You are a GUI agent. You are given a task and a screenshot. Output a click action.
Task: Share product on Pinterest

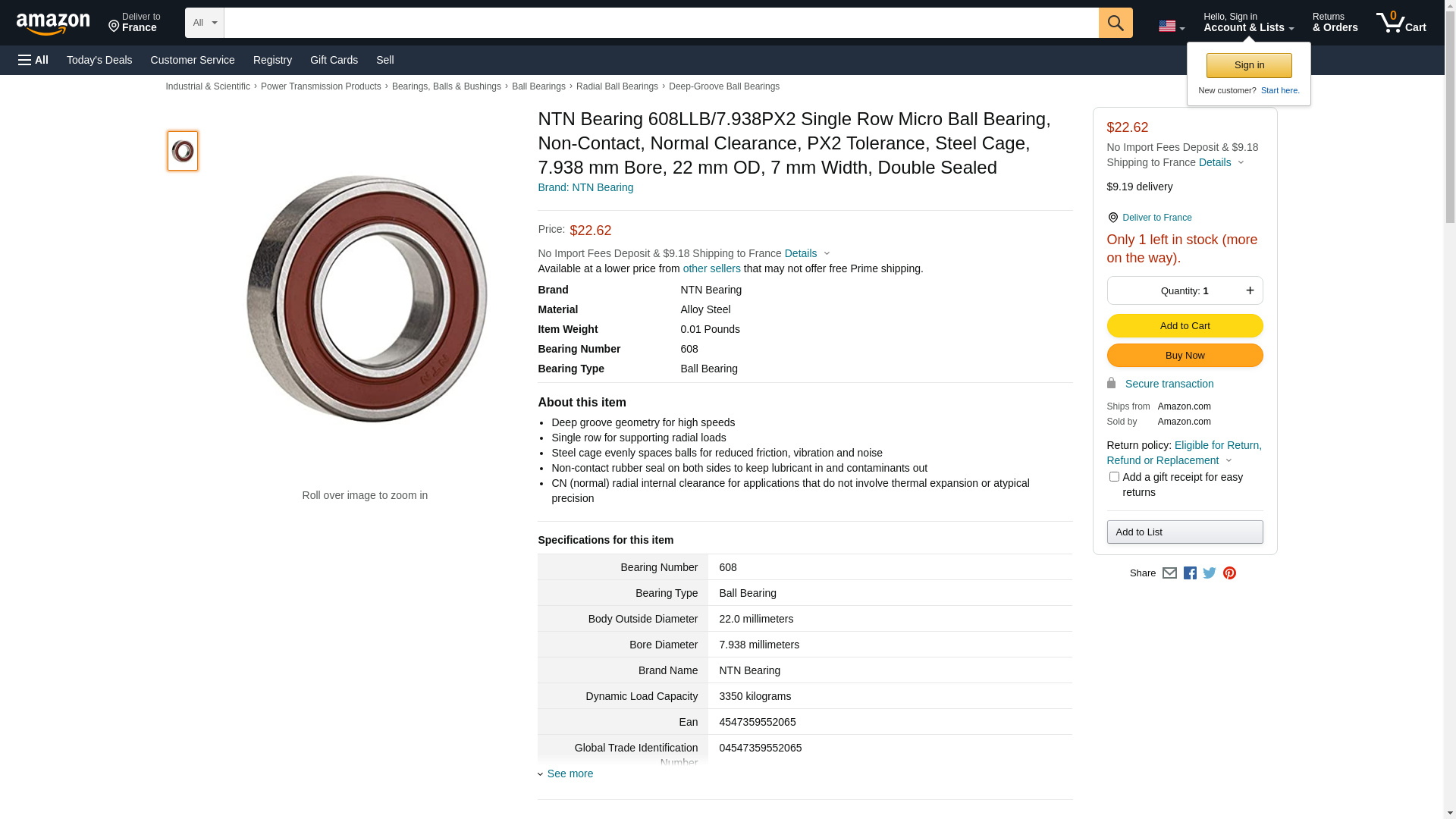[1229, 573]
